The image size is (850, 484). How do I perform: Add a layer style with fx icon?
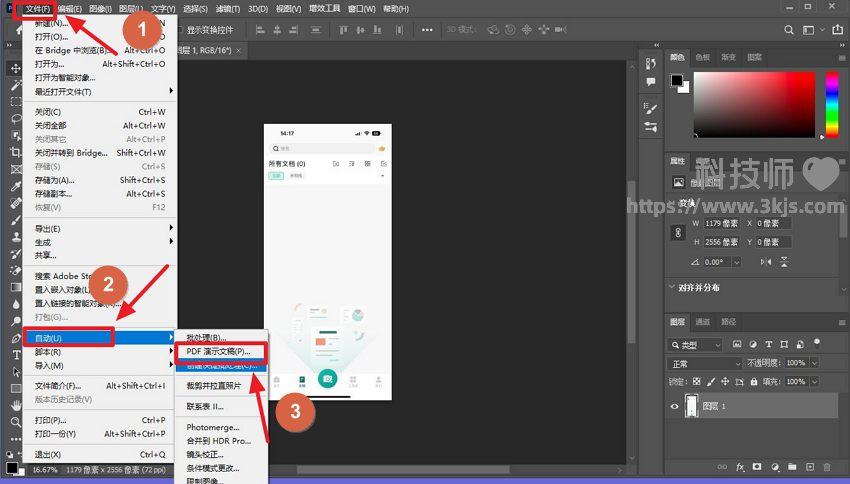(740, 467)
